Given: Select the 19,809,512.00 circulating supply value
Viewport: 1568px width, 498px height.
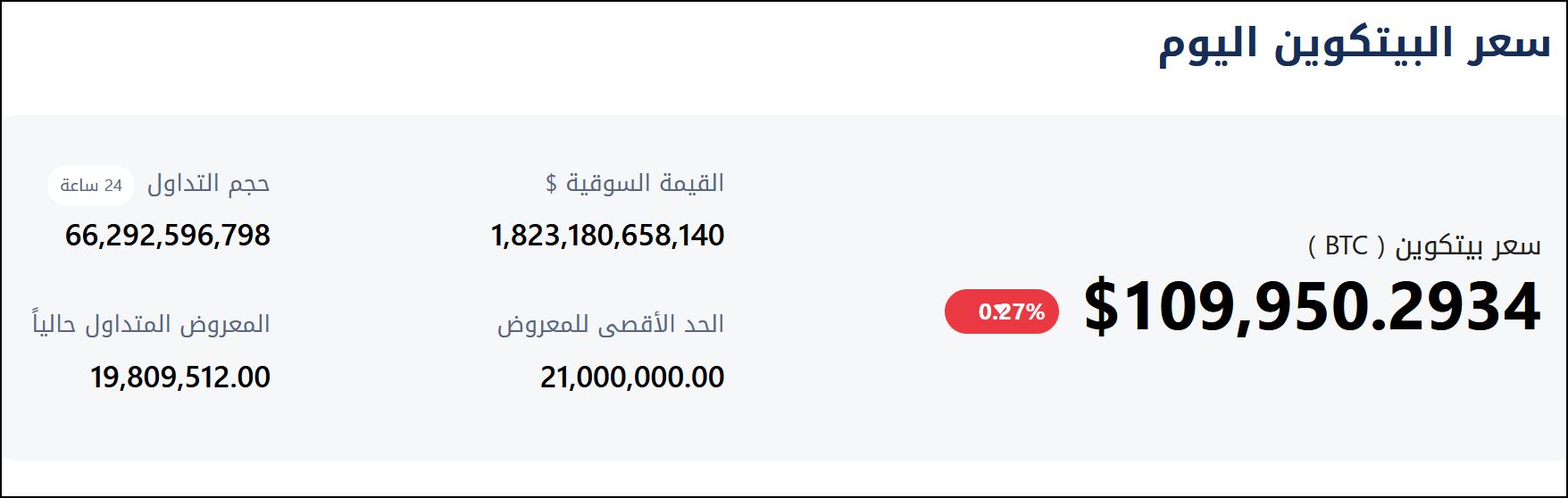Looking at the screenshot, I should (180, 377).
